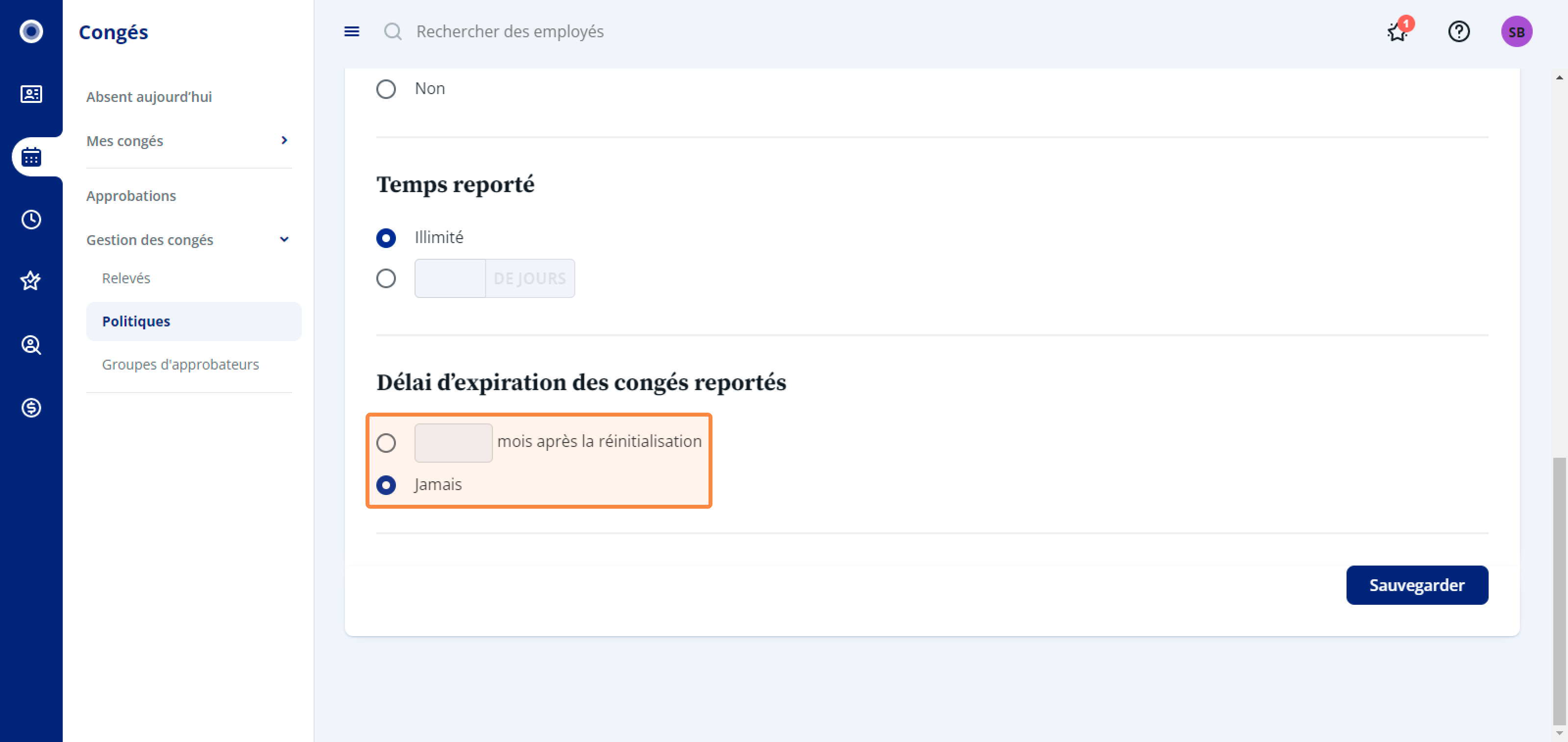The image size is (1568, 742).
Task: Click the months input before mois après
Action: click(453, 443)
